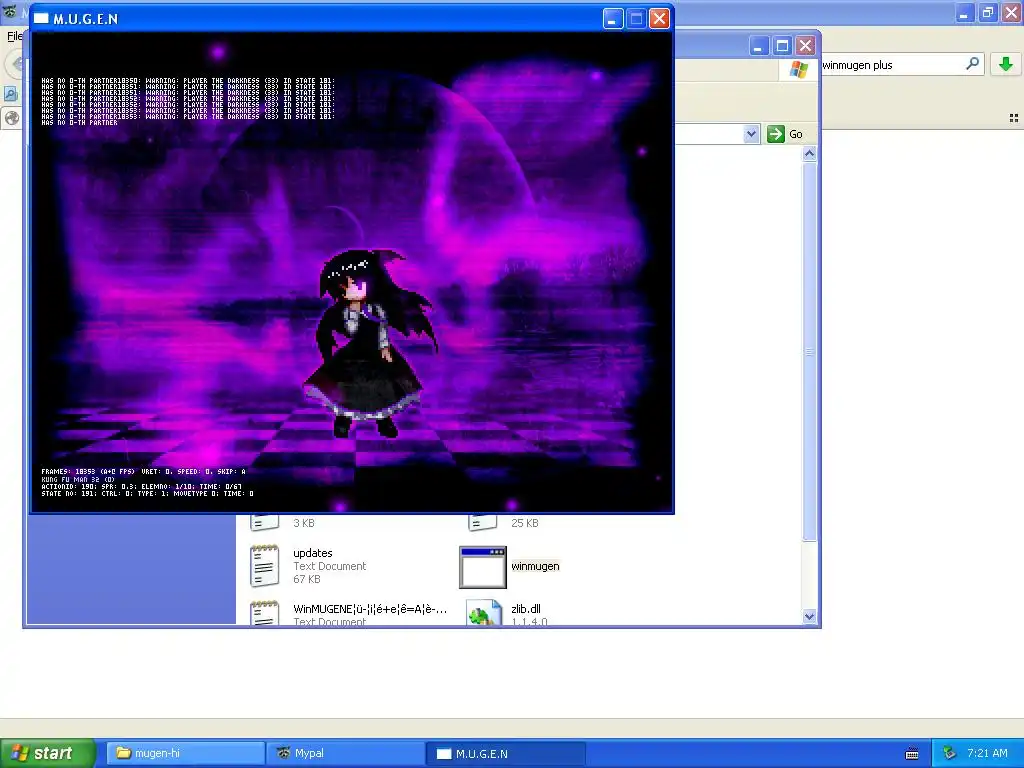Select the winmugen application icon
Viewport: 1024px width, 768px height.
(x=483, y=567)
